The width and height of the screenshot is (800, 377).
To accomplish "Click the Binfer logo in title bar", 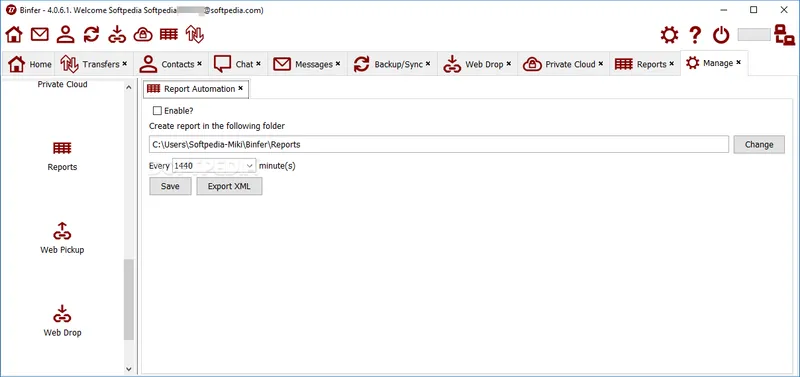I will coord(11,10).
